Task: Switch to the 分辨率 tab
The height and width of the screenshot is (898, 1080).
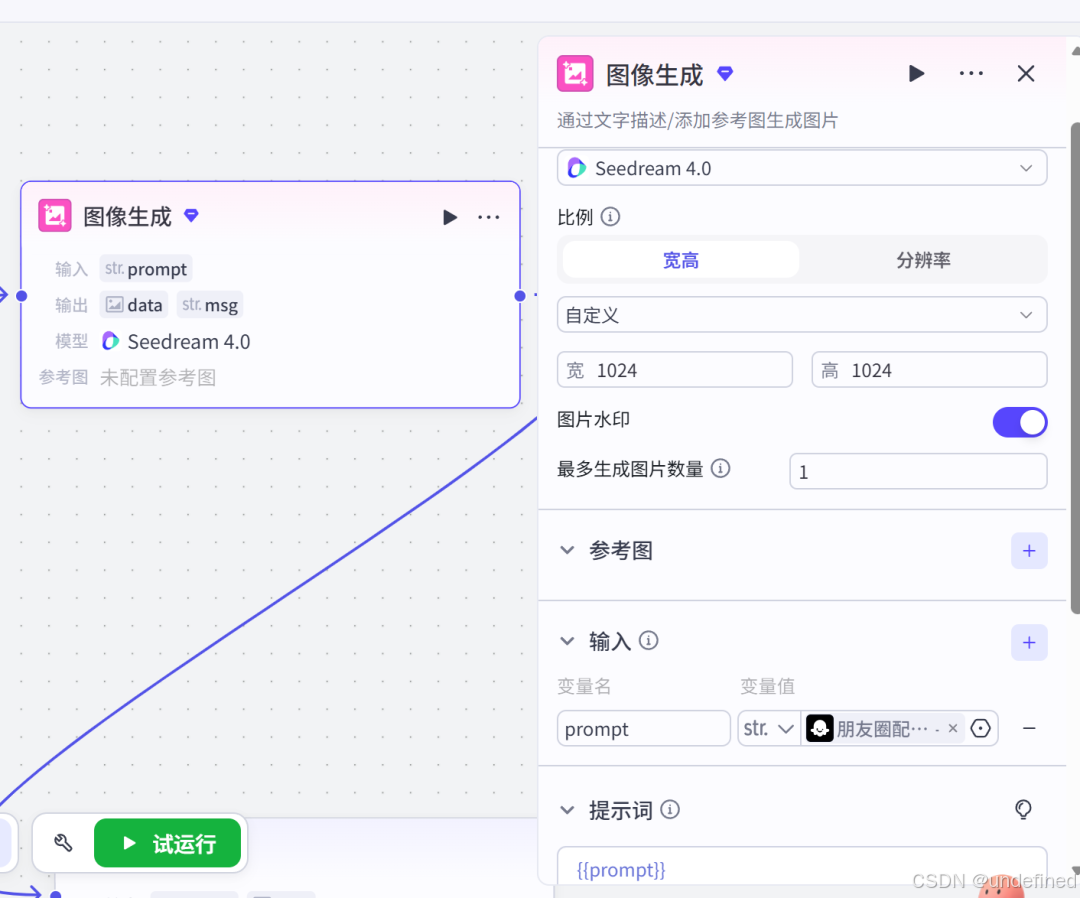Action: (x=922, y=259)
